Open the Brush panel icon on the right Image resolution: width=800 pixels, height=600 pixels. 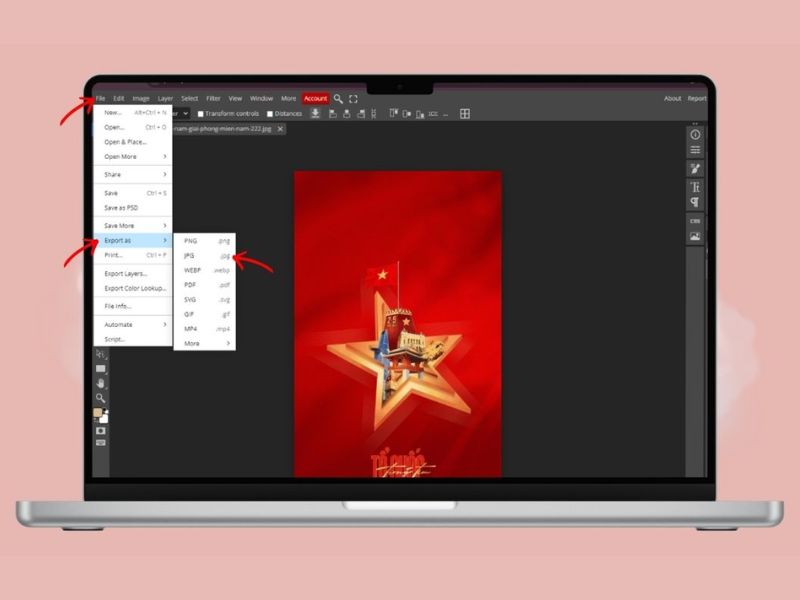(x=695, y=169)
